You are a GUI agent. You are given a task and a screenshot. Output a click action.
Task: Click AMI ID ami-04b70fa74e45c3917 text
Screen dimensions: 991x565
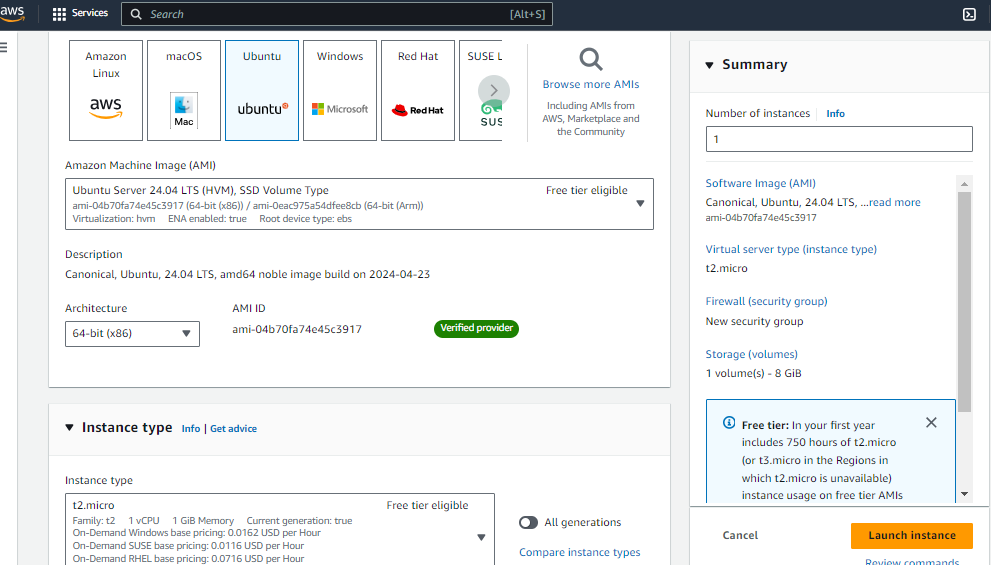(297, 329)
